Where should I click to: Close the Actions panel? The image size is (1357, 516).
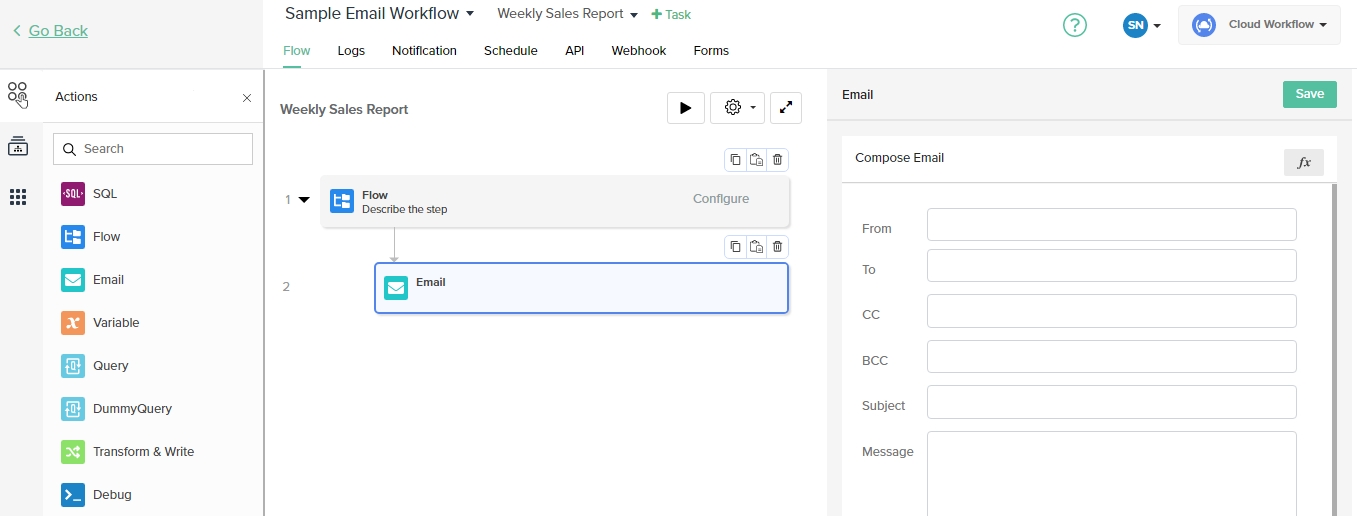[247, 98]
